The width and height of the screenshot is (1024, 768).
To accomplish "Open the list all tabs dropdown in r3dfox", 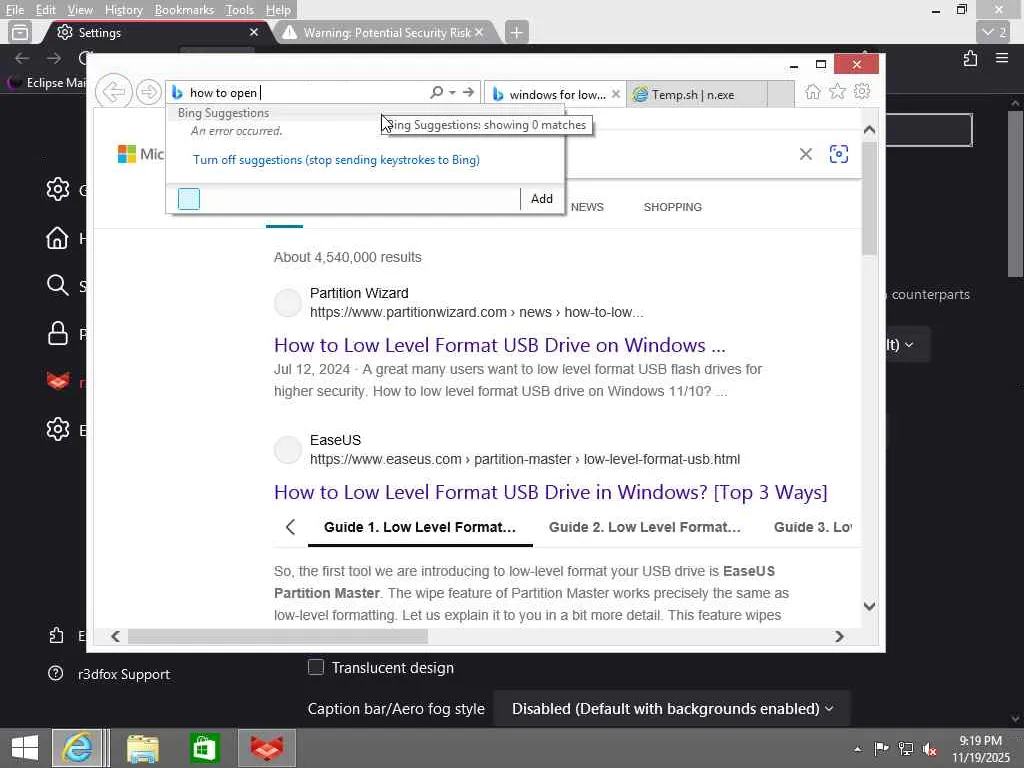I will click(995, 32).
